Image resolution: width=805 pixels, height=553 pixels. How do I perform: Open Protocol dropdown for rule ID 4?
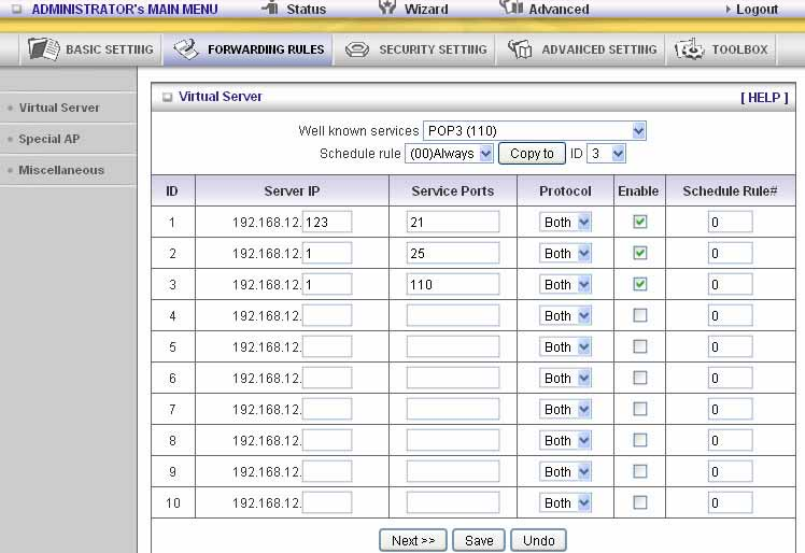(565, 316)
